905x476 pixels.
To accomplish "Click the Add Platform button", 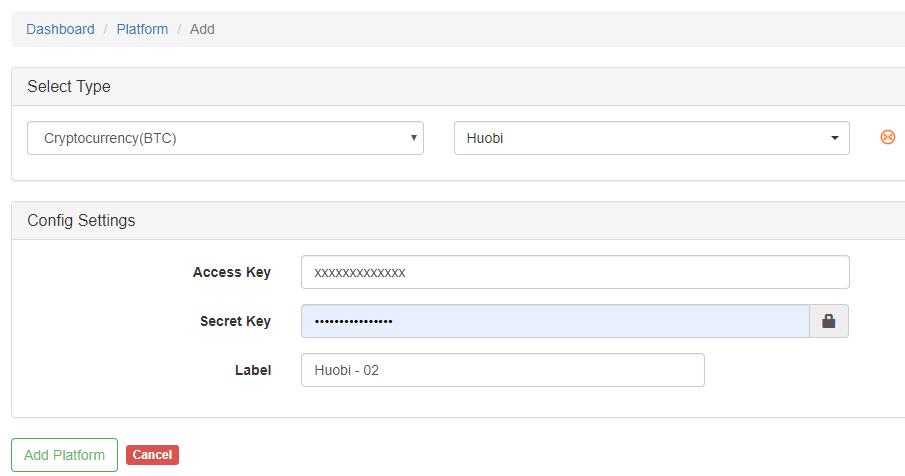I will tap(65, 455).
